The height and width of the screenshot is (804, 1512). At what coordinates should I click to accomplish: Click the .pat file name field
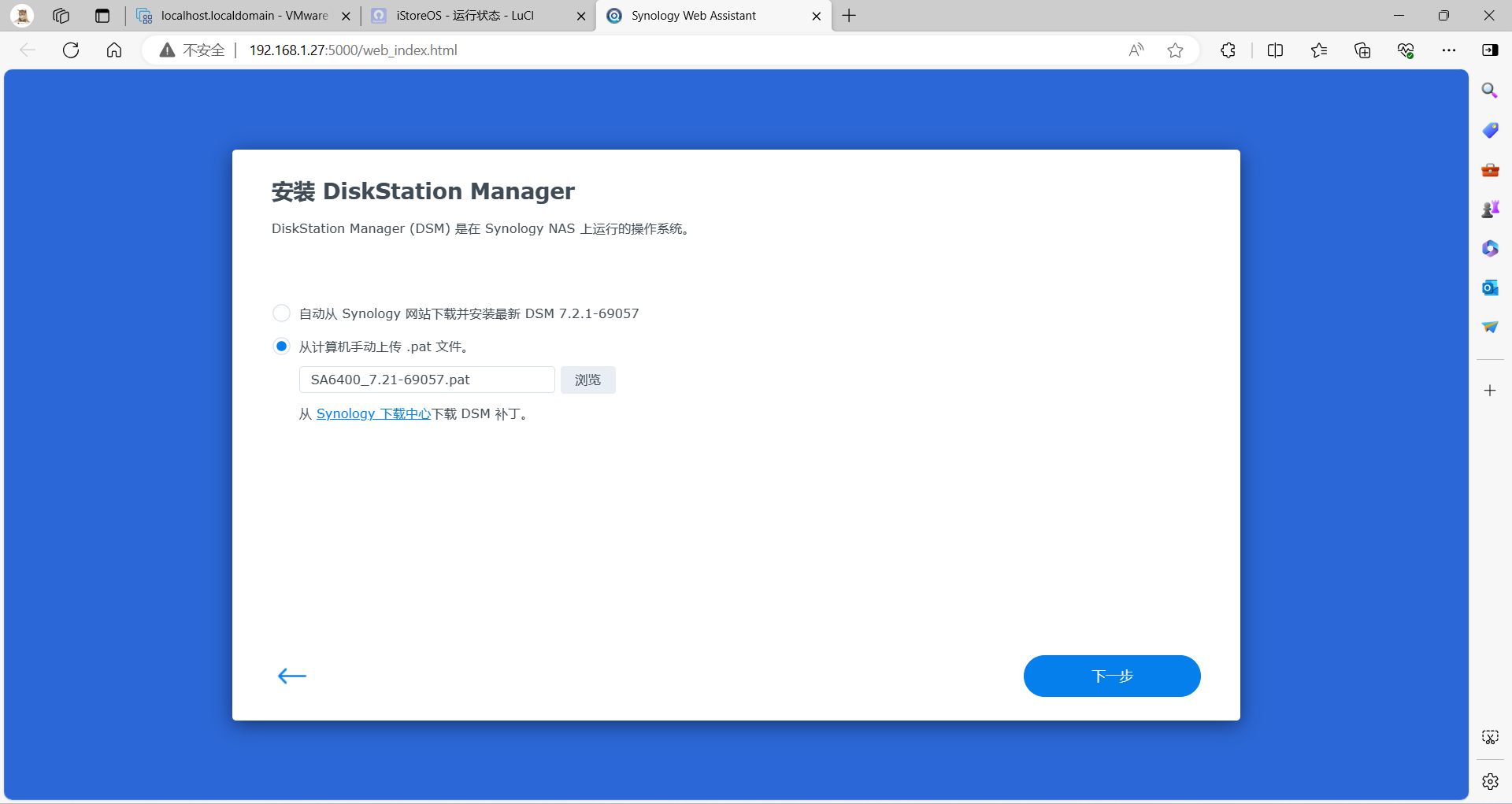[426, 380]
